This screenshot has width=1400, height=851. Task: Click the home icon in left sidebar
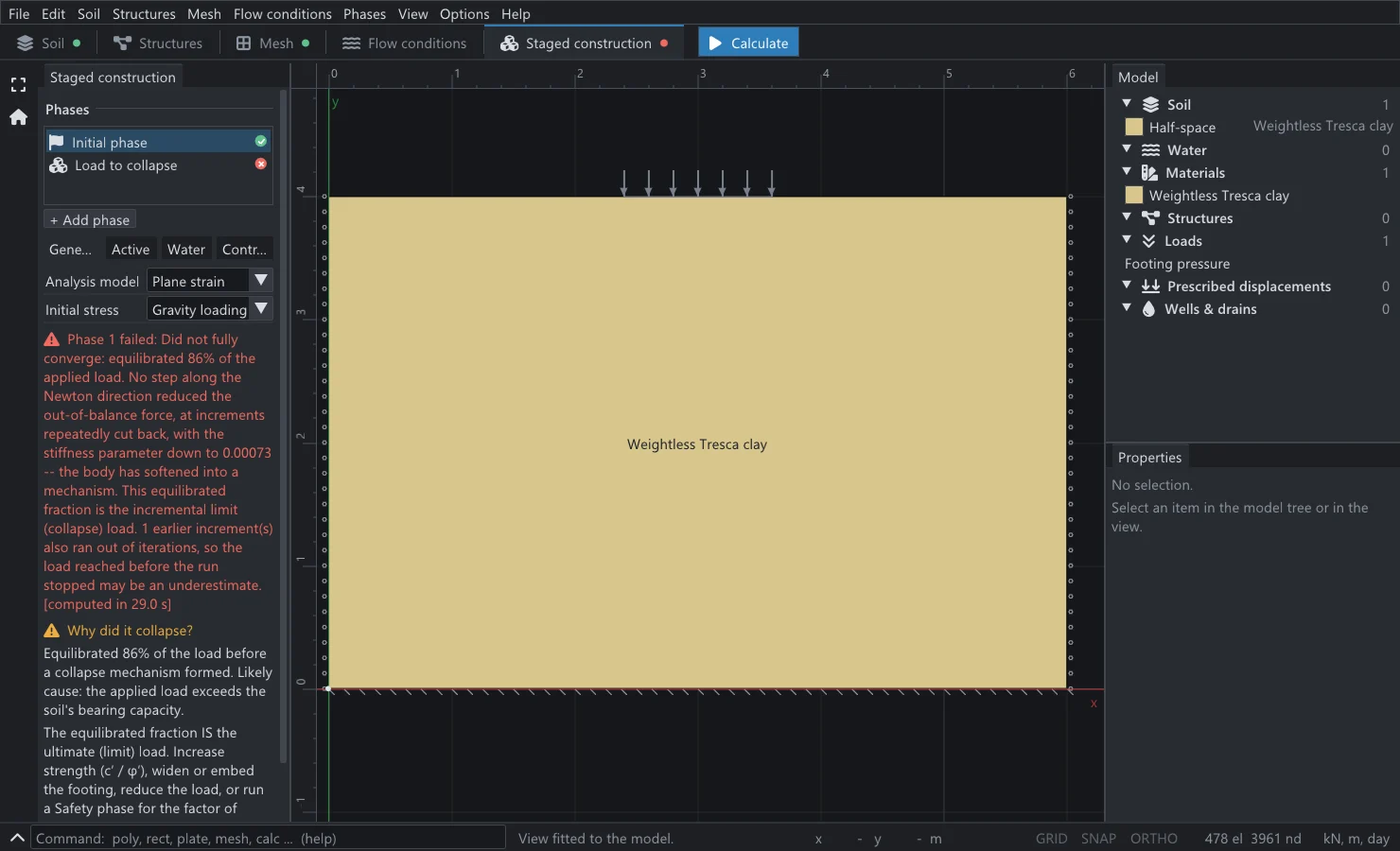pos(18,117)
